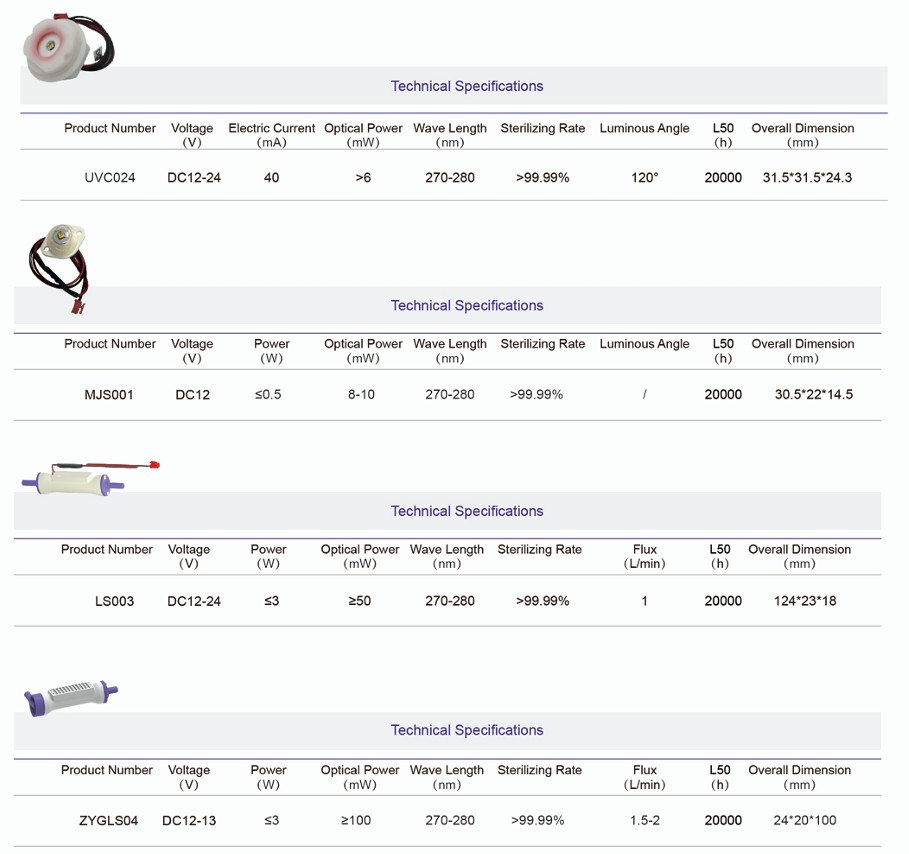Click the DC12 voltage value for MJS001
909x854 pixels.
193,394
